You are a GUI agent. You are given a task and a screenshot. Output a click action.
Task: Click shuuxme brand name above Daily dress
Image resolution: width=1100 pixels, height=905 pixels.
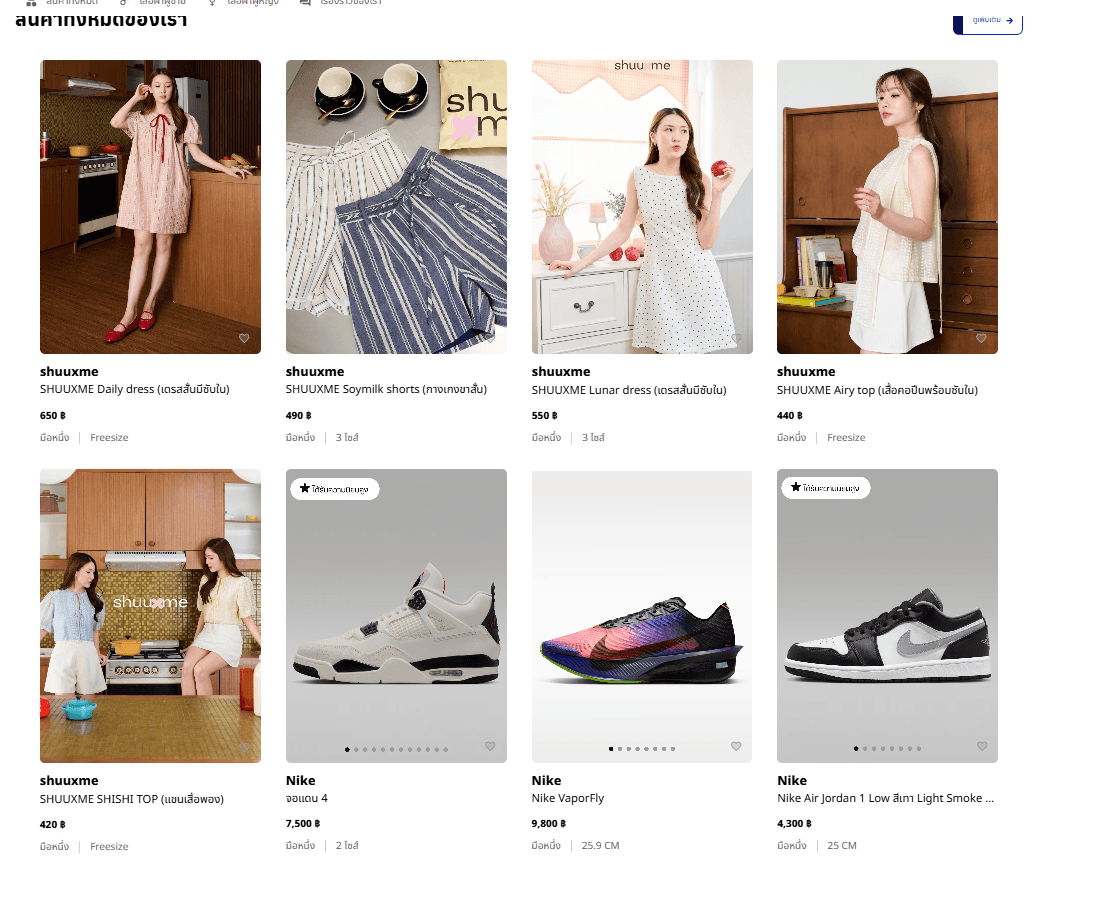[x=69, y=372]
